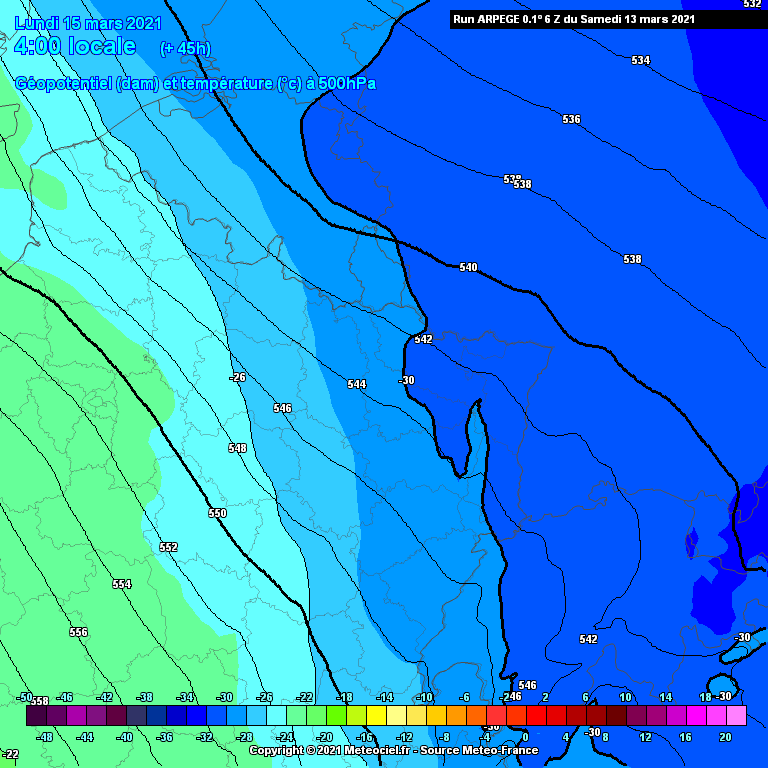Viewport: 768px width, 768px height.
Task: Click the Meteociel.fr copyright text
Action: 393,750
